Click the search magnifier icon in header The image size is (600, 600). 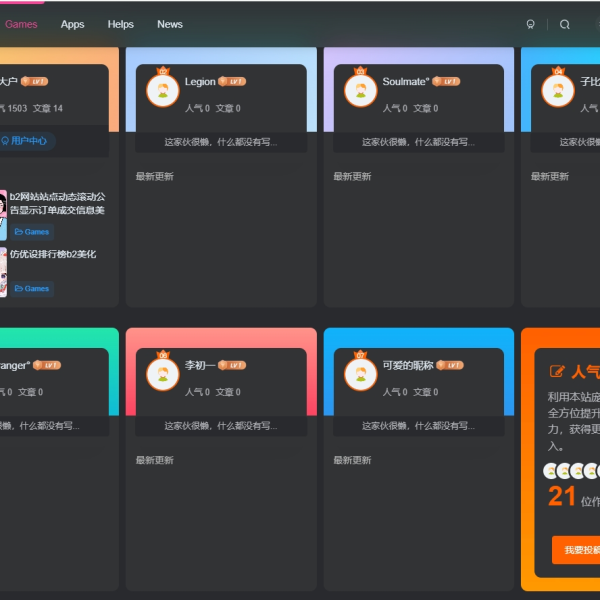pyautogui.click(x=565, y=24)
